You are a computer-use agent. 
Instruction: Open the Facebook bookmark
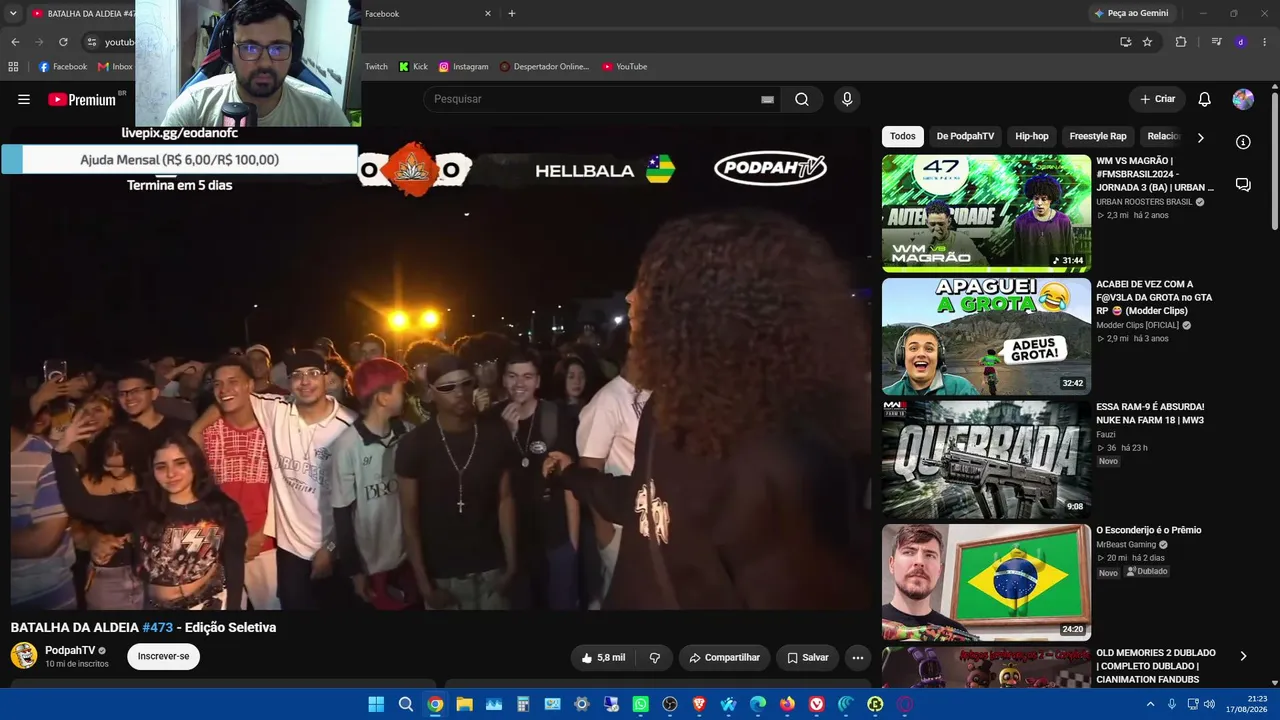click(x=63, y=67)
